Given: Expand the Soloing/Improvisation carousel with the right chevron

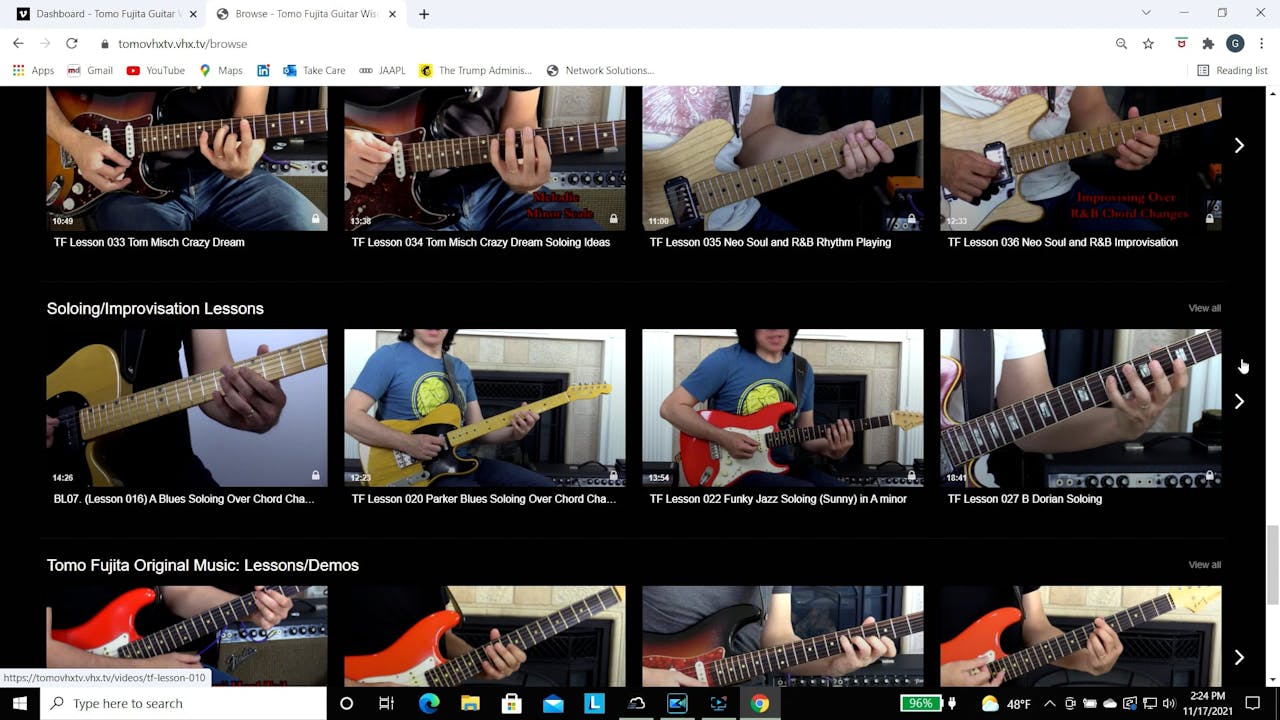Looking at the screenshot, I should tap(1239, 401).
